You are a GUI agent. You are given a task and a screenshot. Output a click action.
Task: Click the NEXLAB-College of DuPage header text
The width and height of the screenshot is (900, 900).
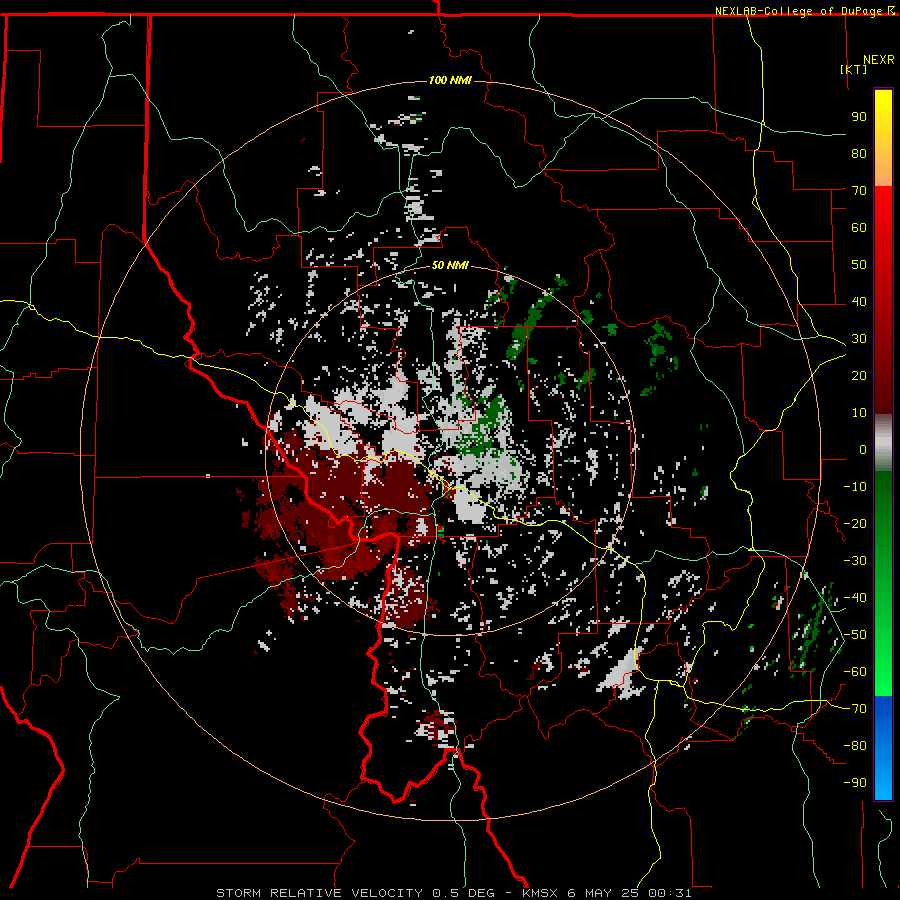(x=804, y=11)
